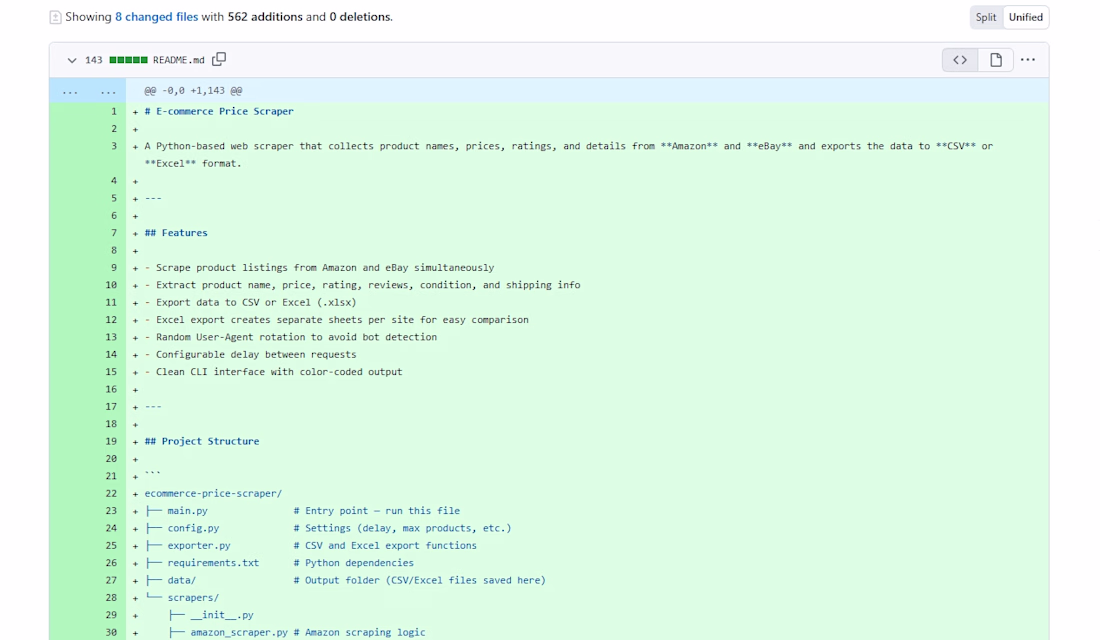Collapse the README.md file diff

72,60
